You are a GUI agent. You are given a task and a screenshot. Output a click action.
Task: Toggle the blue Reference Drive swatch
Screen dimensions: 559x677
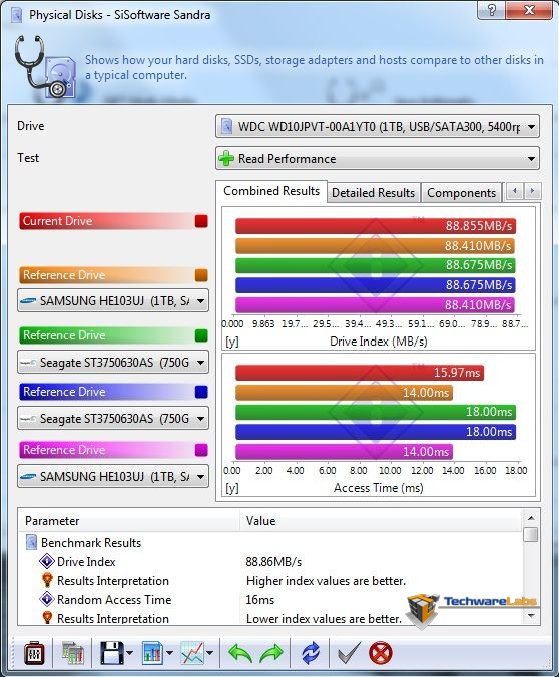coord(201,392)
